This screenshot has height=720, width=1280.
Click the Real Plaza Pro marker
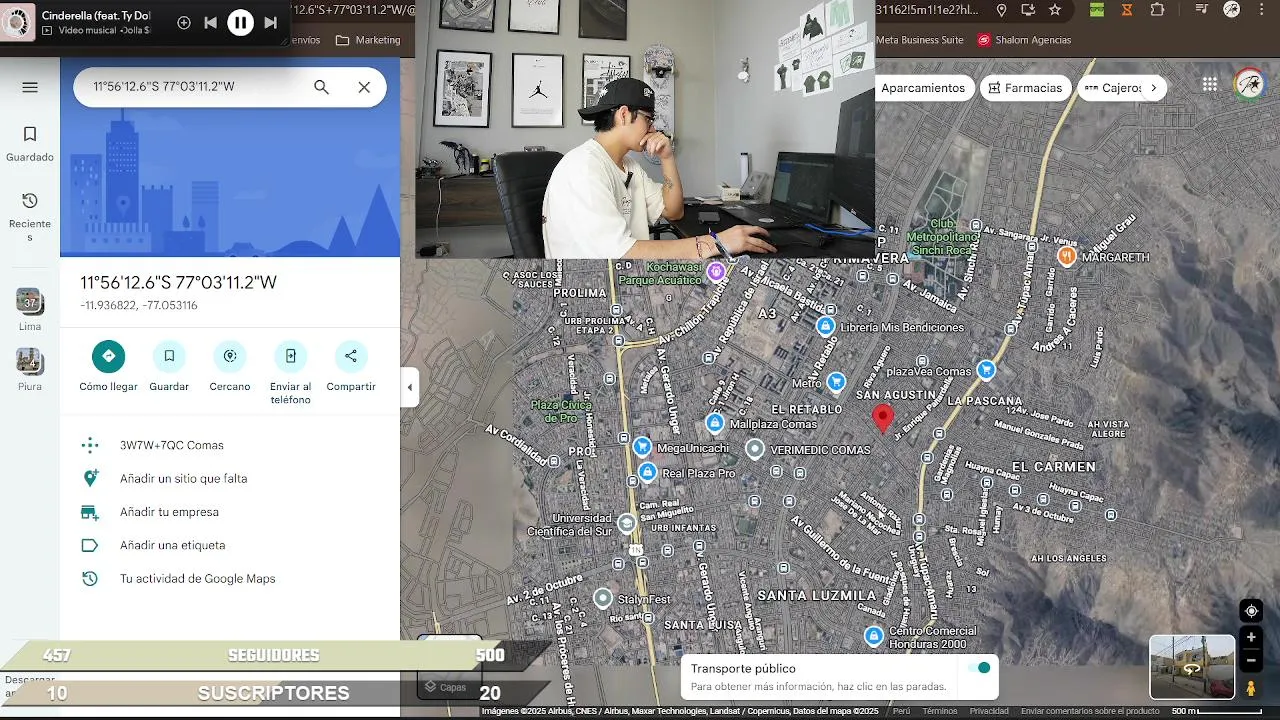[x=647, y=472]
